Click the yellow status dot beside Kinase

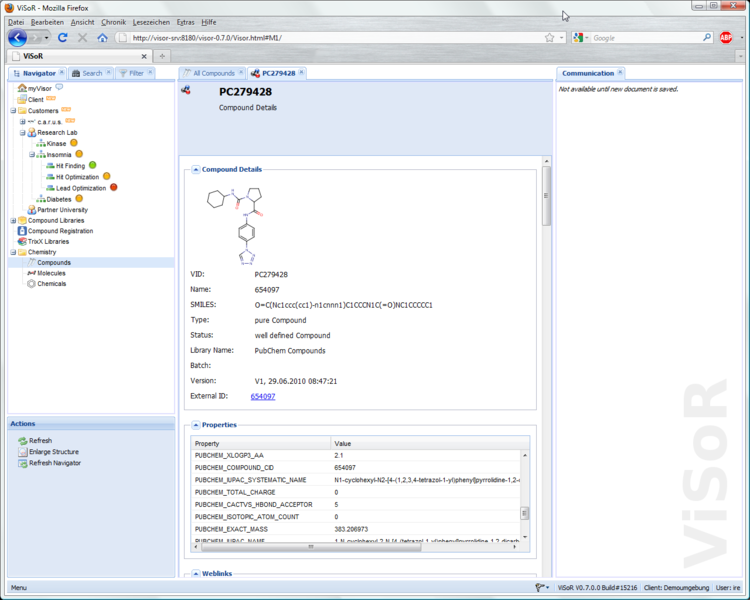pyautogui.click(x=74, y=143)
